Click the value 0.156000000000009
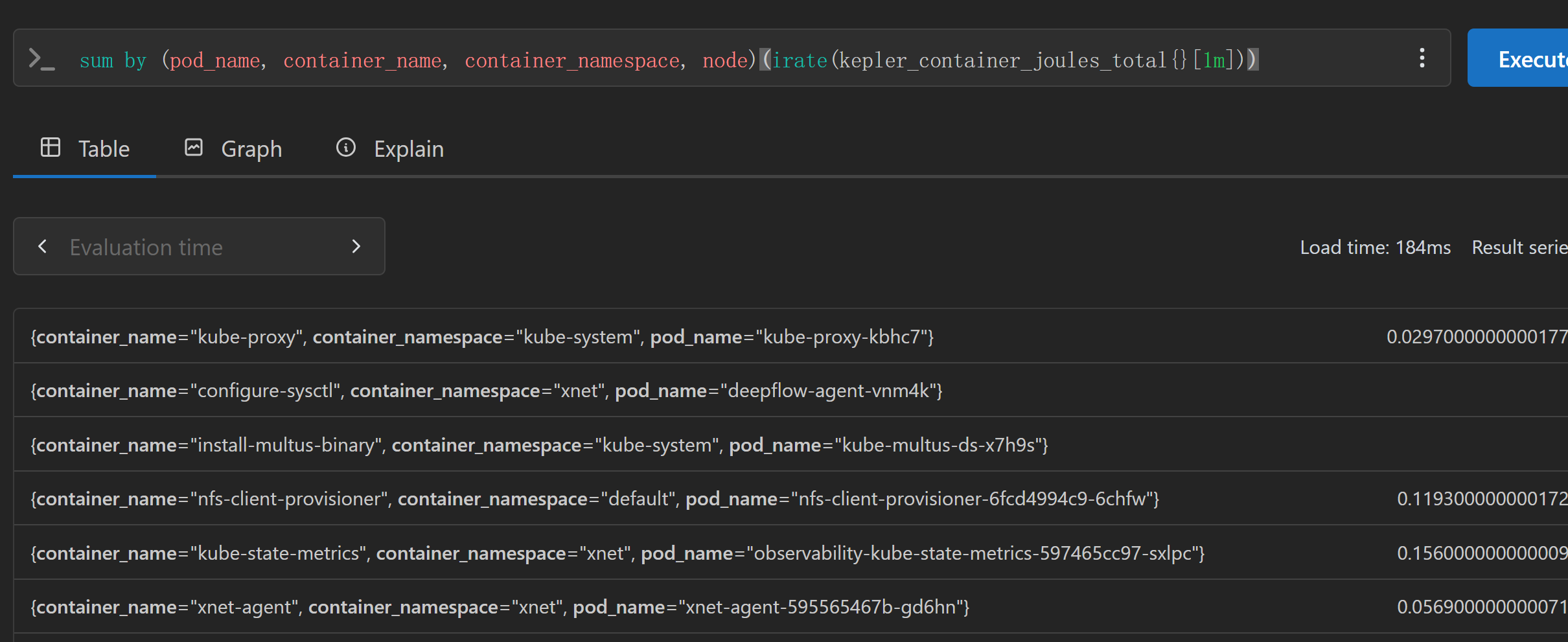Screen dimensions: 1568x642 point(1482,553)
